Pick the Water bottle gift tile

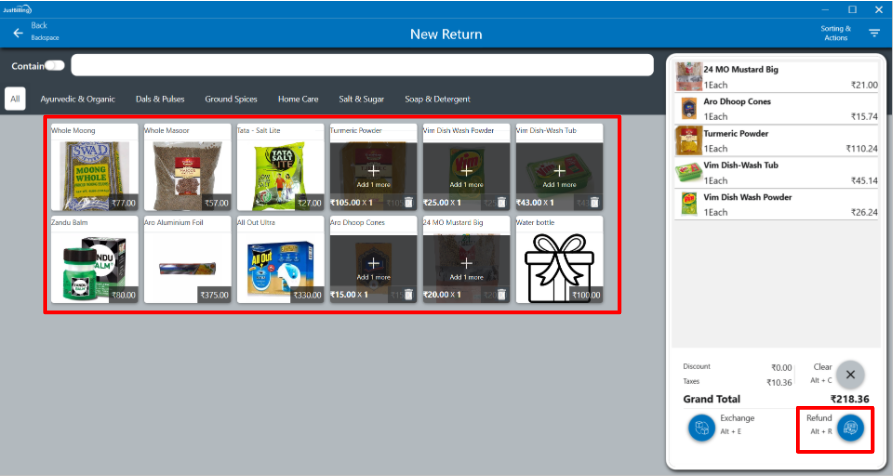click(x=559, y=260)
